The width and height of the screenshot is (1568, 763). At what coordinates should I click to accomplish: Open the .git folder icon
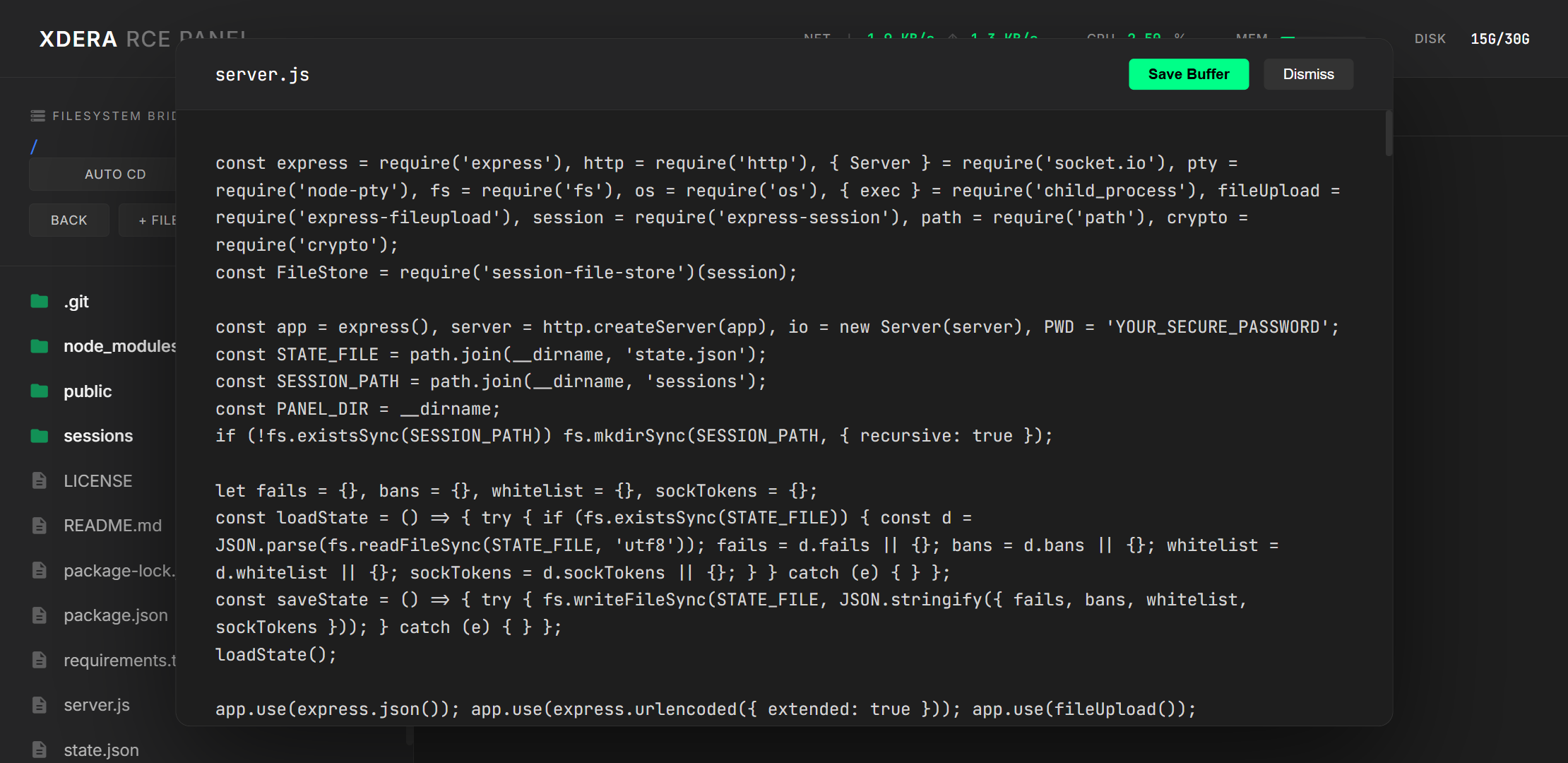pos(40,302)
